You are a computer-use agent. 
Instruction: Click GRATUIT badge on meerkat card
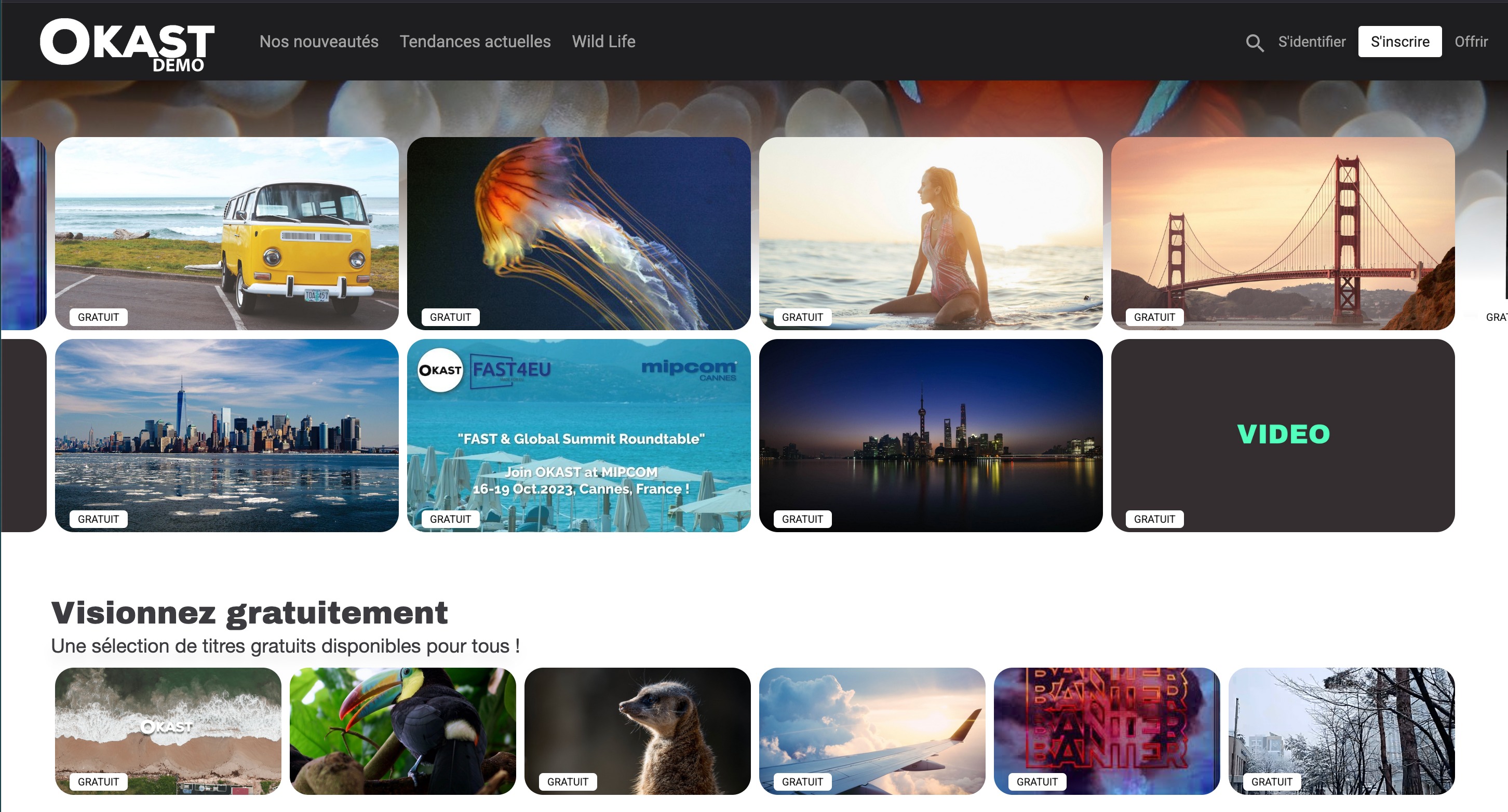tap(568, 781)
